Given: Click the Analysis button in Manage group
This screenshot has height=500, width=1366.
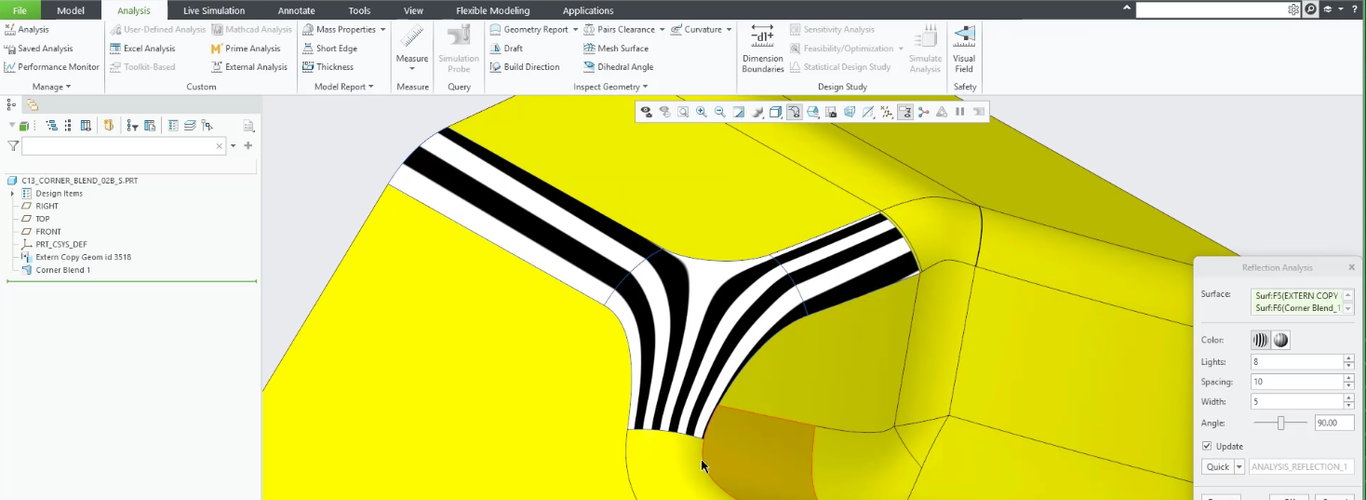Looking at the screenshot, I should [x=27, y=30].
